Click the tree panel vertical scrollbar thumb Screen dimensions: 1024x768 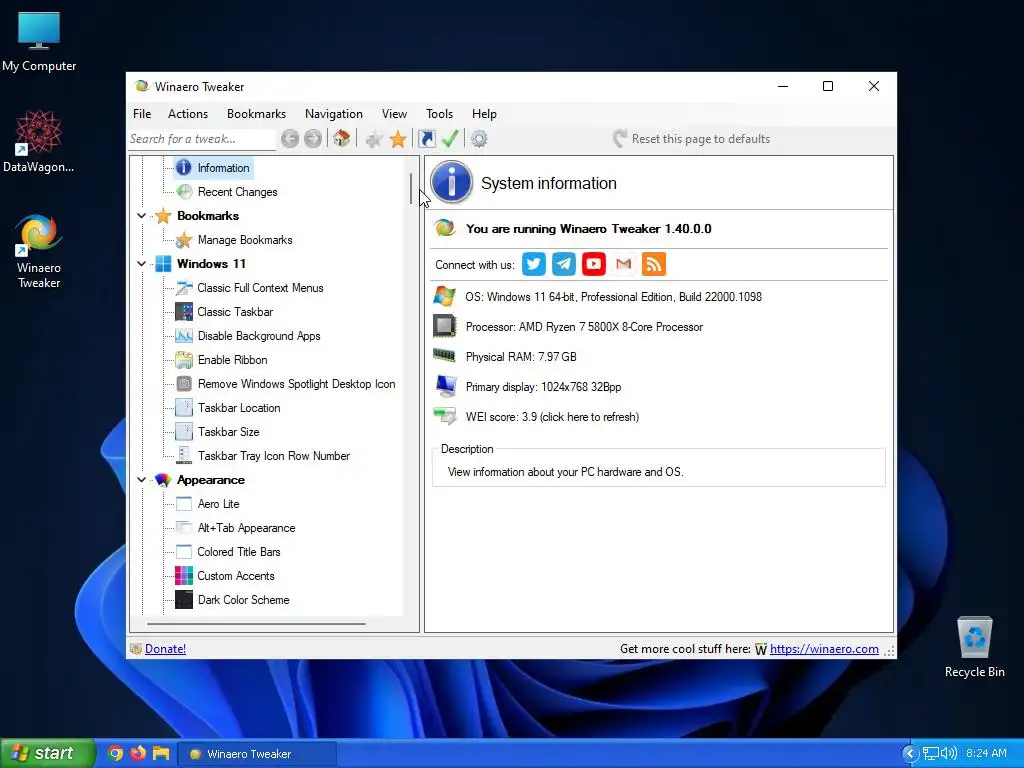(411, 189)
